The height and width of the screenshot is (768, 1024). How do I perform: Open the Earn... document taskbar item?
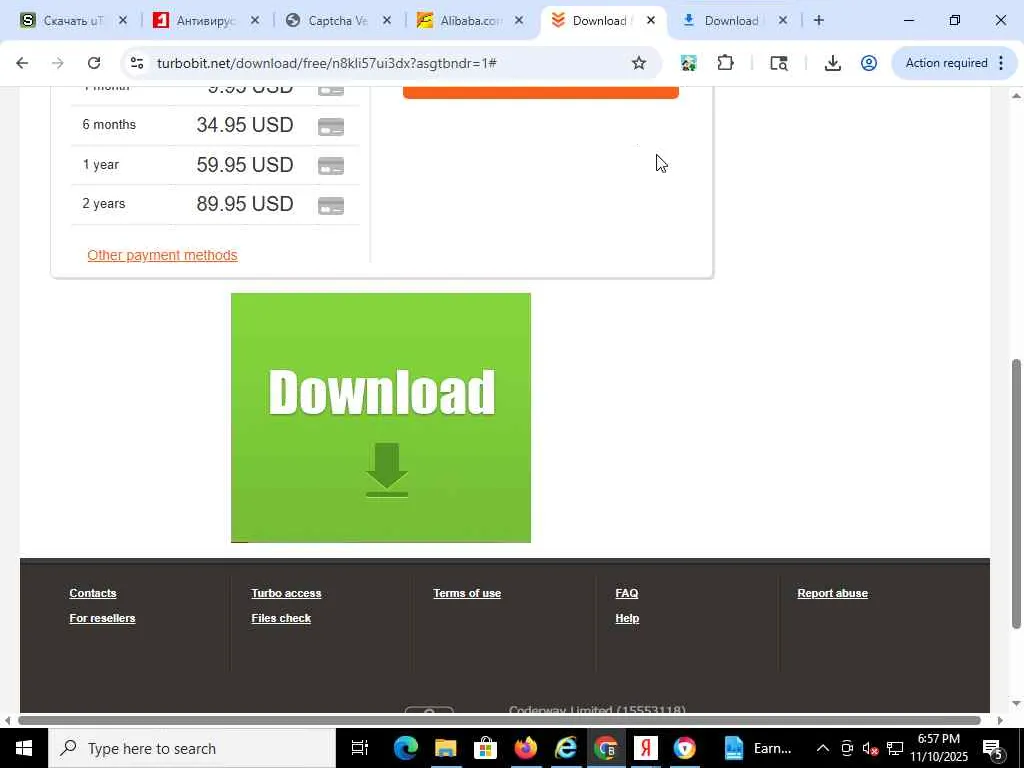pos(758,748)
